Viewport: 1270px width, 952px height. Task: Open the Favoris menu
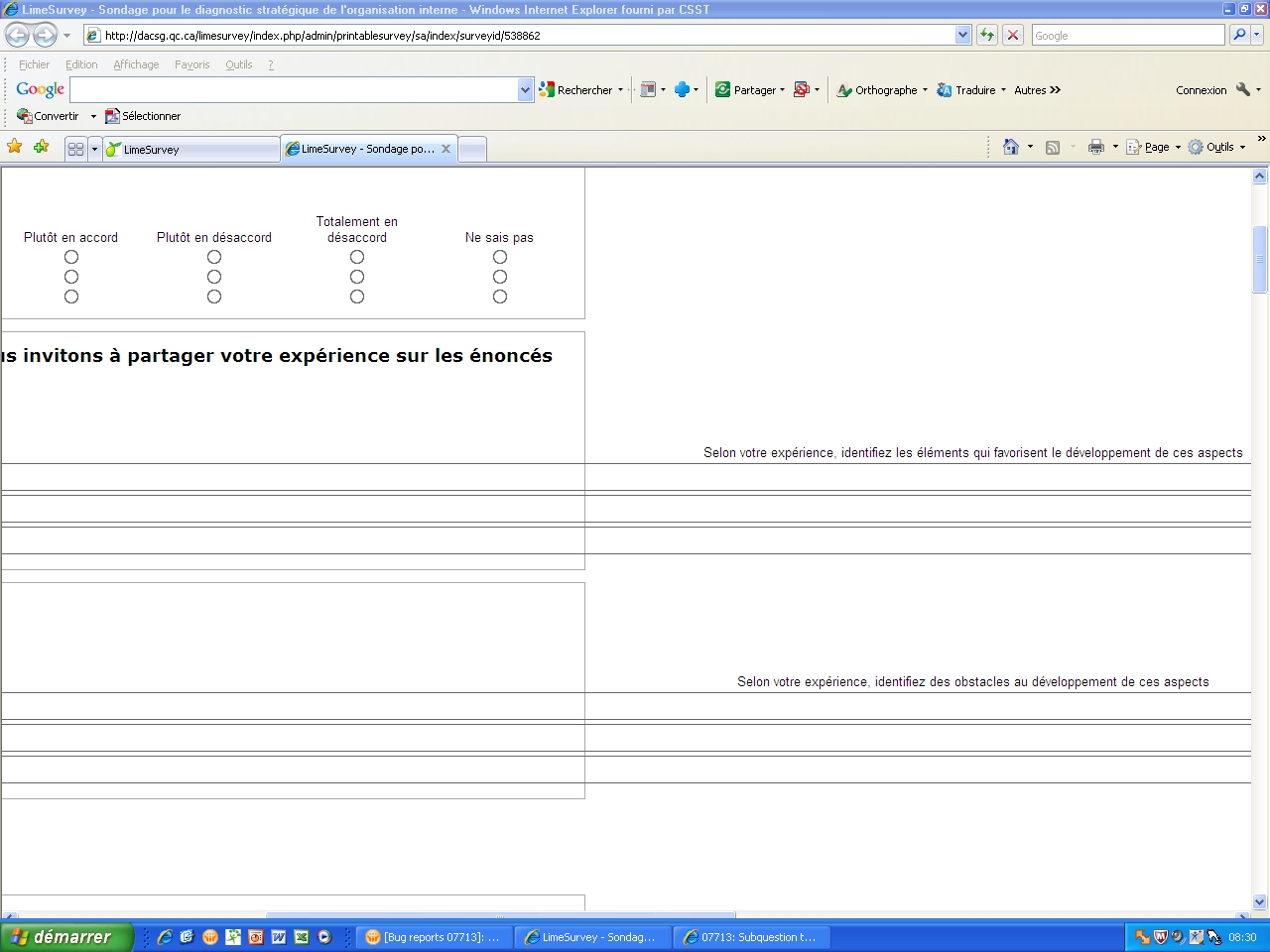pos(192,64)
